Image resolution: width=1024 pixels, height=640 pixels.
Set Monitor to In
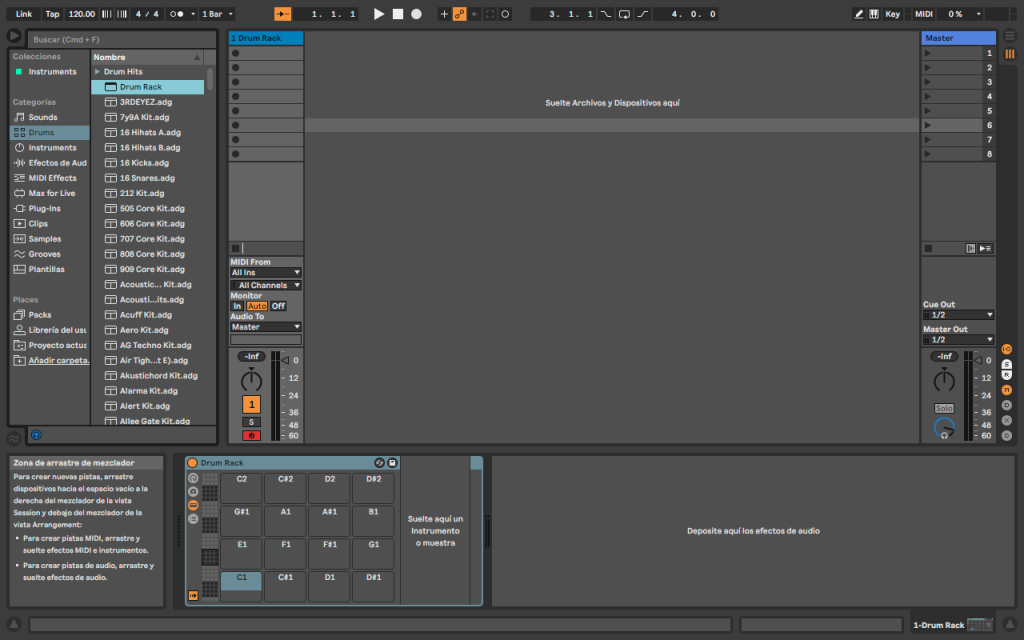tap(237, 306)
